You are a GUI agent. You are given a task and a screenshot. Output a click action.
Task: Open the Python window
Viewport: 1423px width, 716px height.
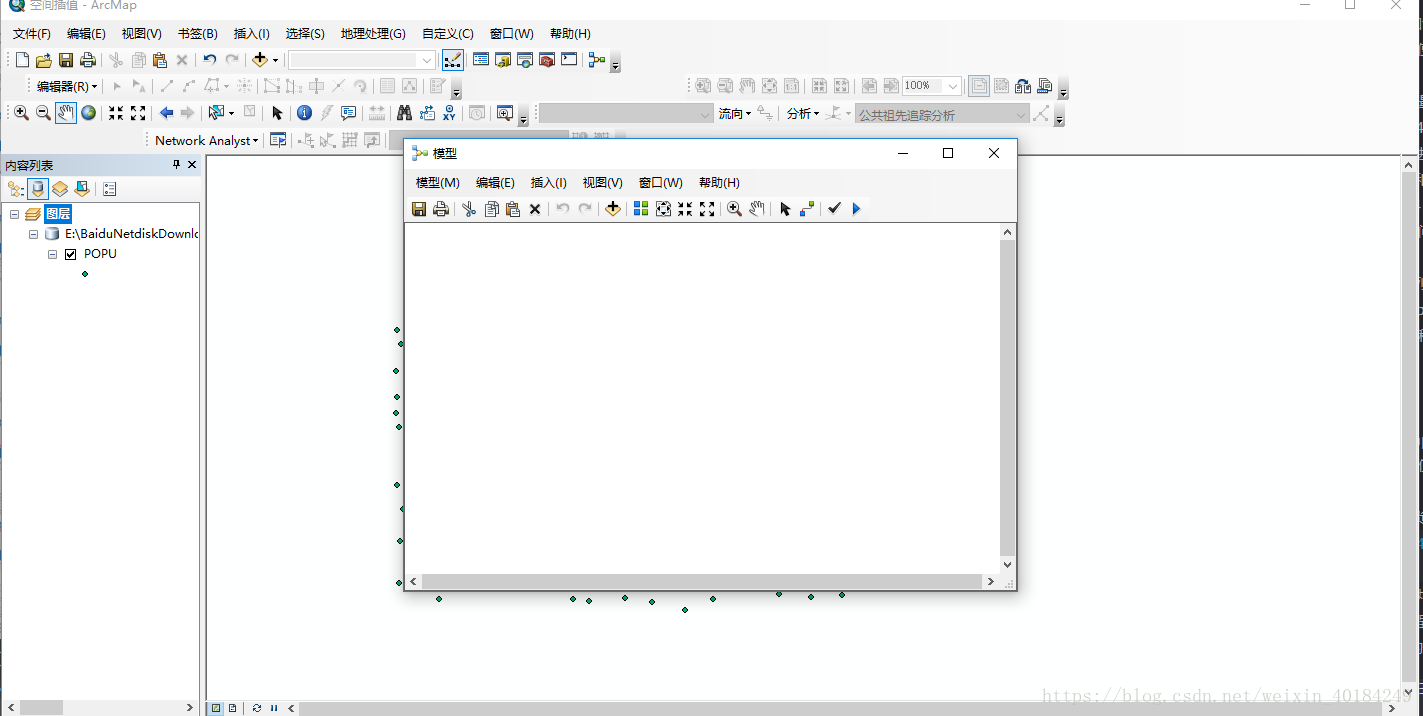pos(569,60)
